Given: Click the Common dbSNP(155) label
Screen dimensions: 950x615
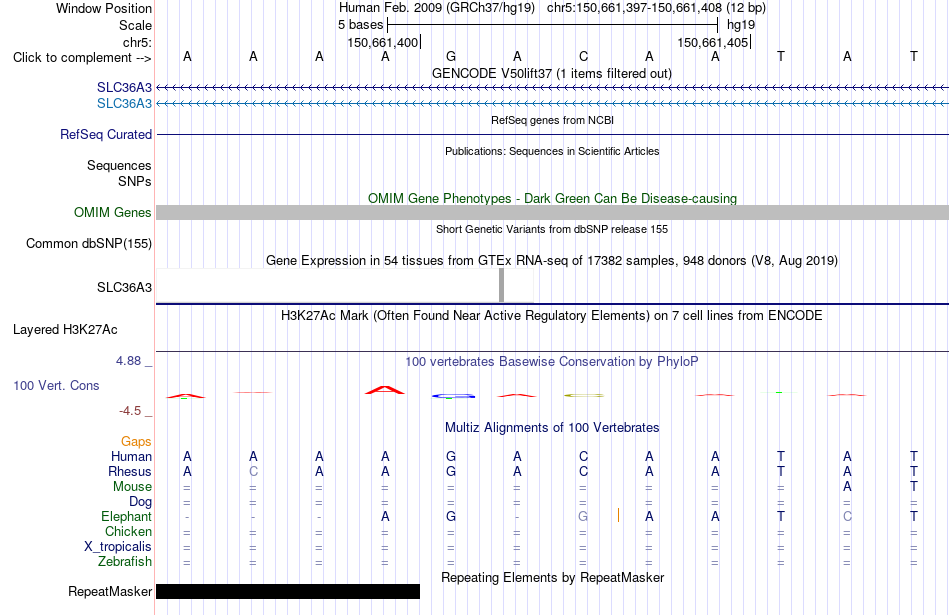Looking at the screenshot, I should point(89,244).
